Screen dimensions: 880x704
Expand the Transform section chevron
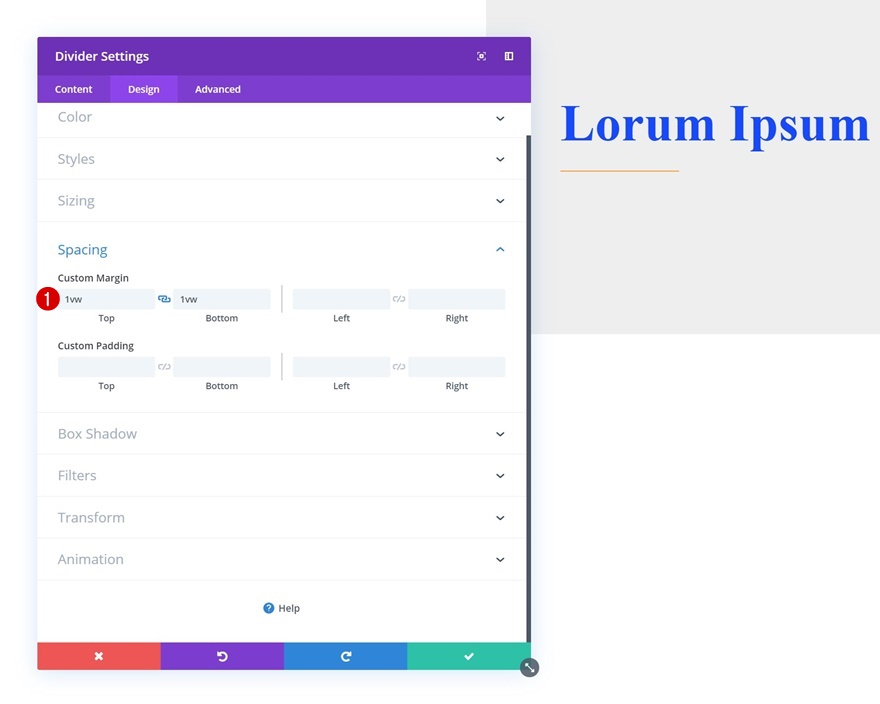(500, 518)
